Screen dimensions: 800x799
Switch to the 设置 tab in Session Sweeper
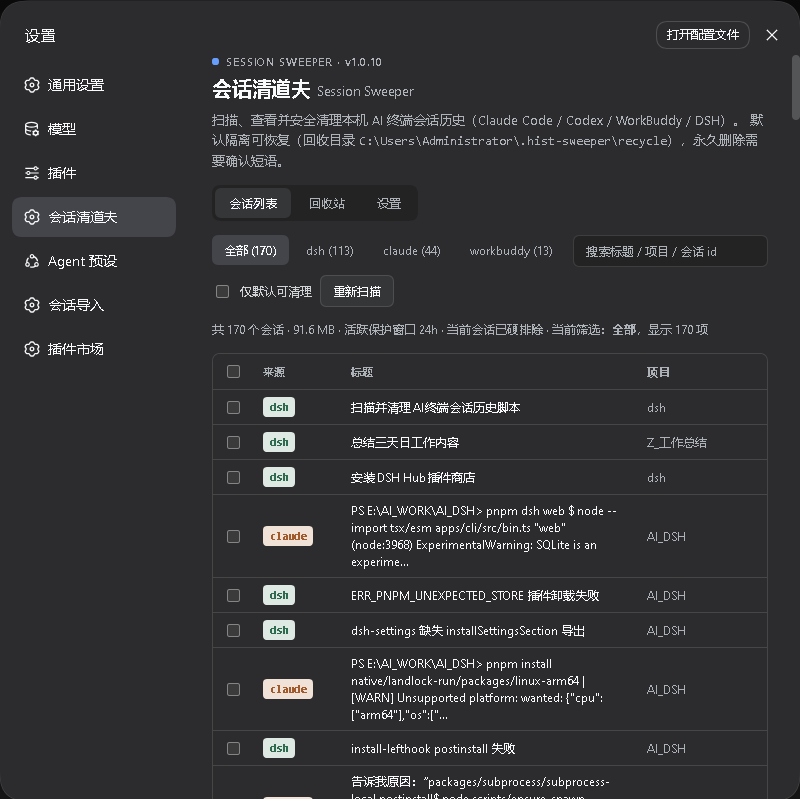[389, 203]
